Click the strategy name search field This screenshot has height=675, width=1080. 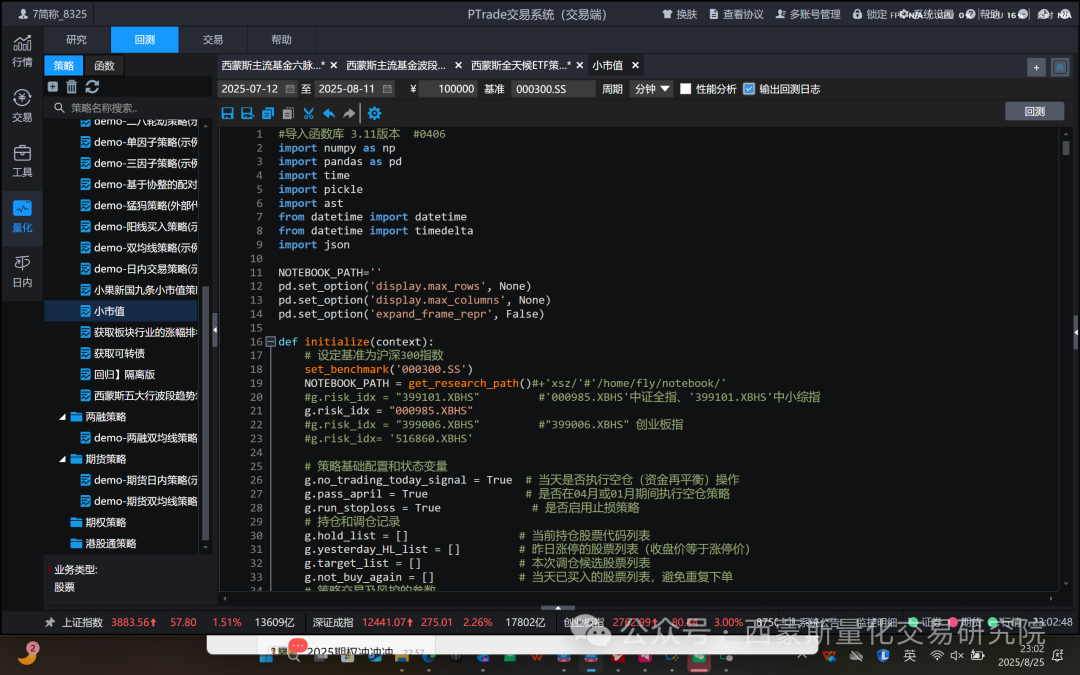(128, 107)
